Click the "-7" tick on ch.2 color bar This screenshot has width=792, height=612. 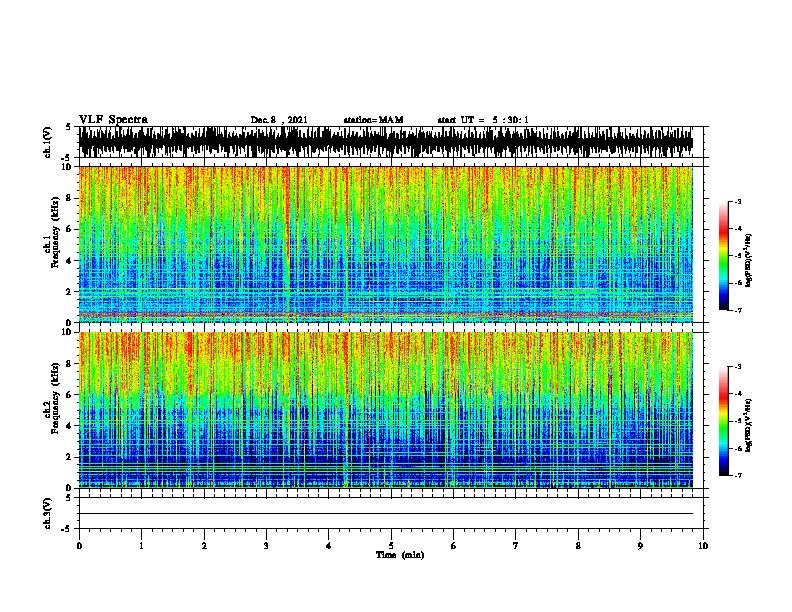tap(738, 476)
